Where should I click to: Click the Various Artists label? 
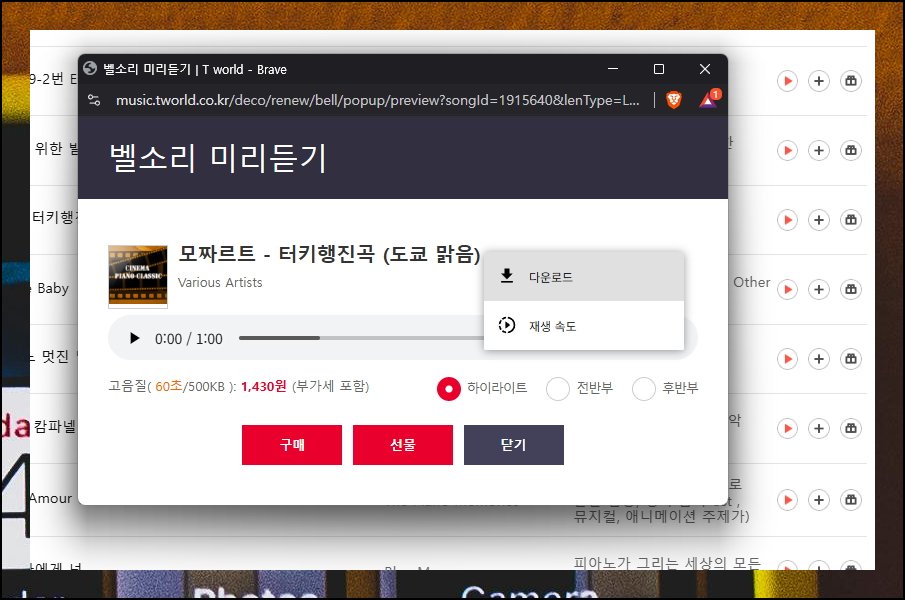[220, 283]
